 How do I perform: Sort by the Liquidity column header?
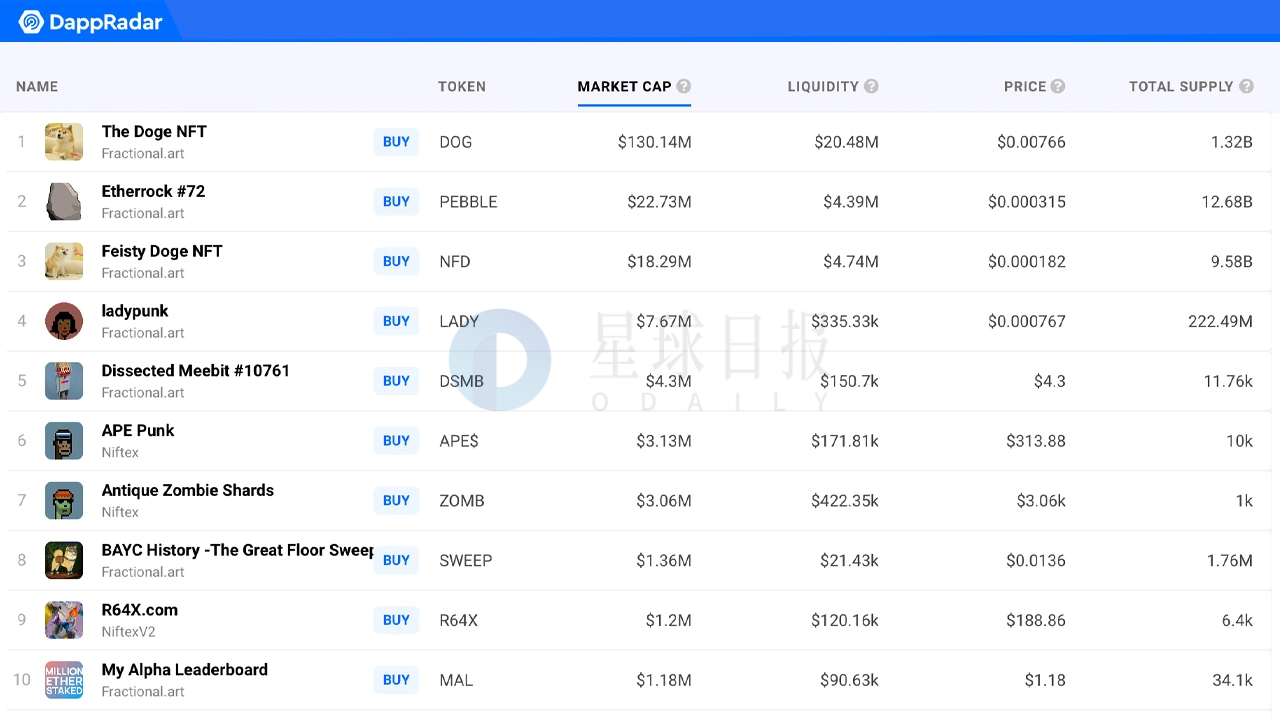click(823, 86)
